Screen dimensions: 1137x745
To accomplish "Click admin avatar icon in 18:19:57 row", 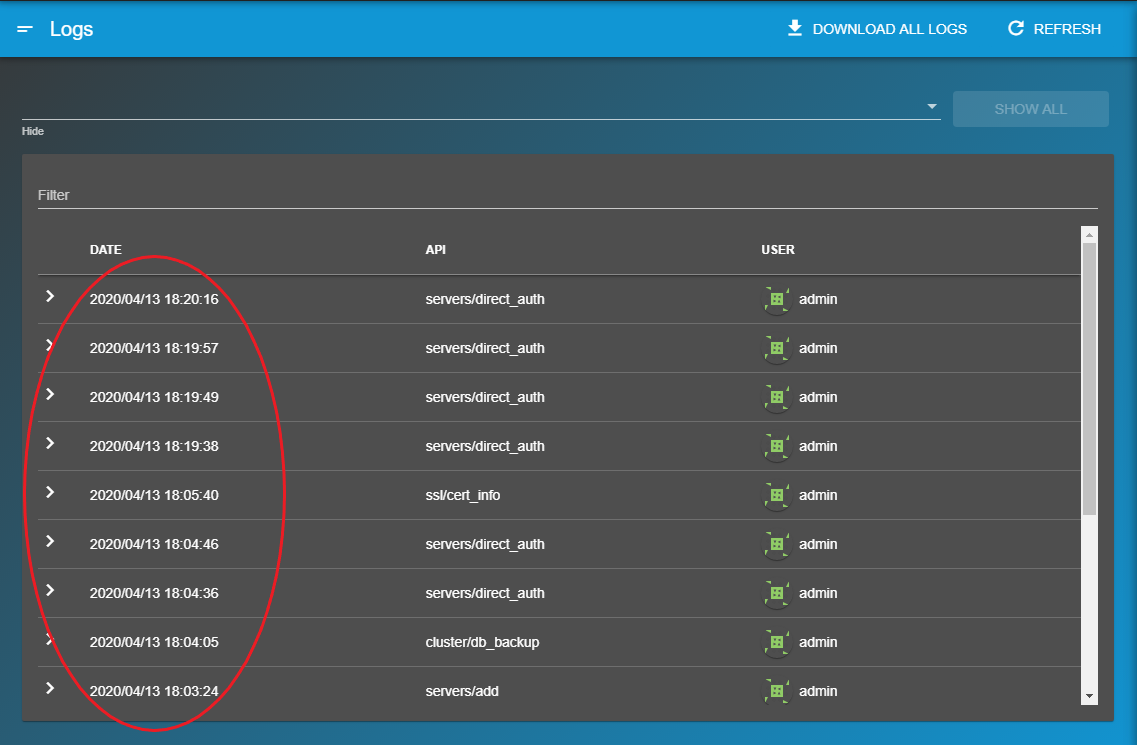I will pyautogui.click(x=777, y=348).
